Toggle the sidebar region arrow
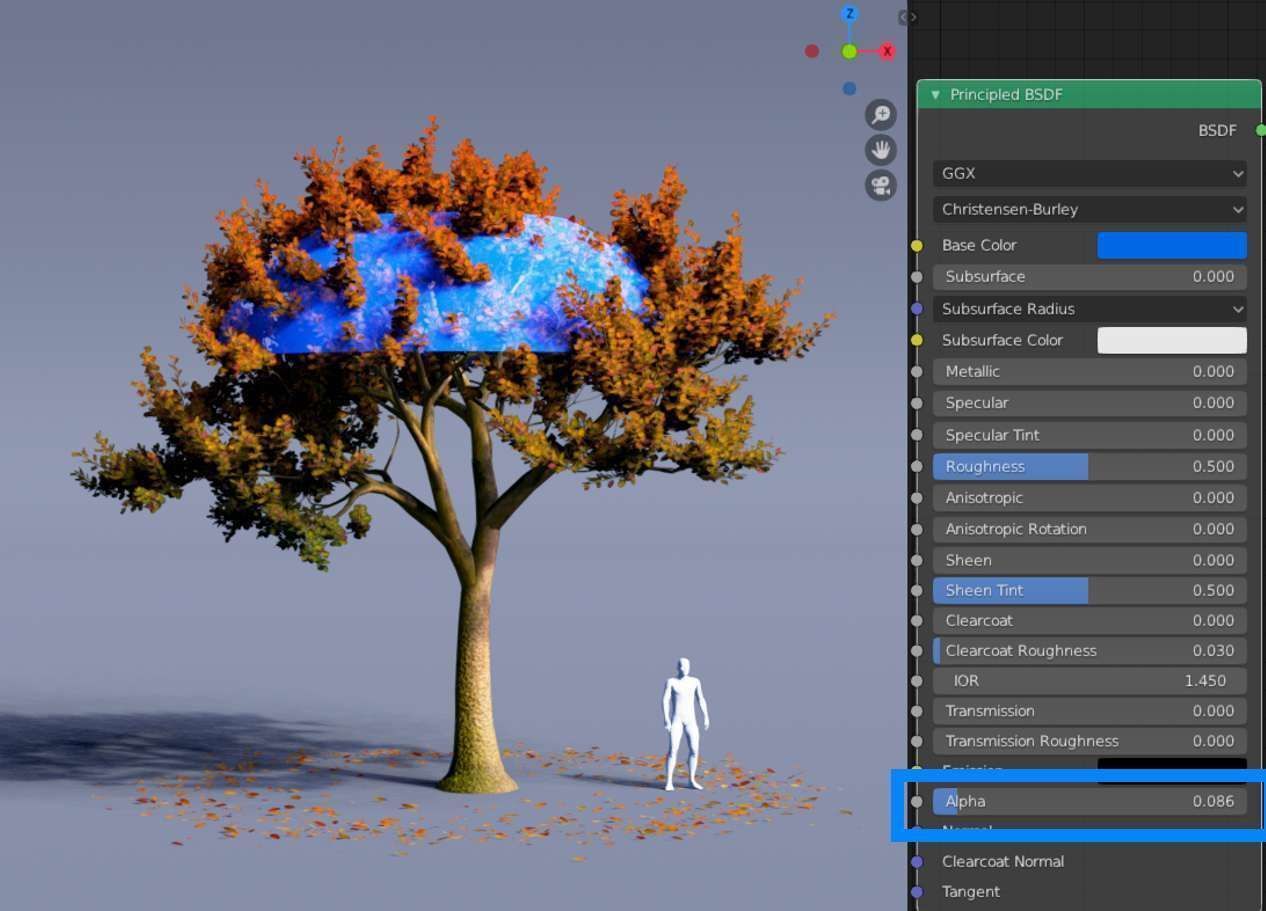This screenshot has height=911, width=1266. (908, 17)
